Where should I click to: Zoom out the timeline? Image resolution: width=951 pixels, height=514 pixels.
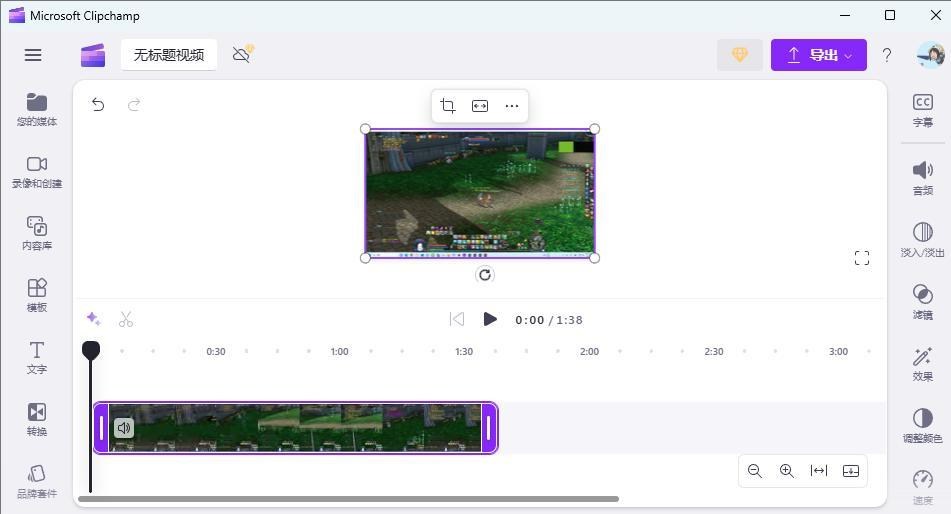[754, 471]
